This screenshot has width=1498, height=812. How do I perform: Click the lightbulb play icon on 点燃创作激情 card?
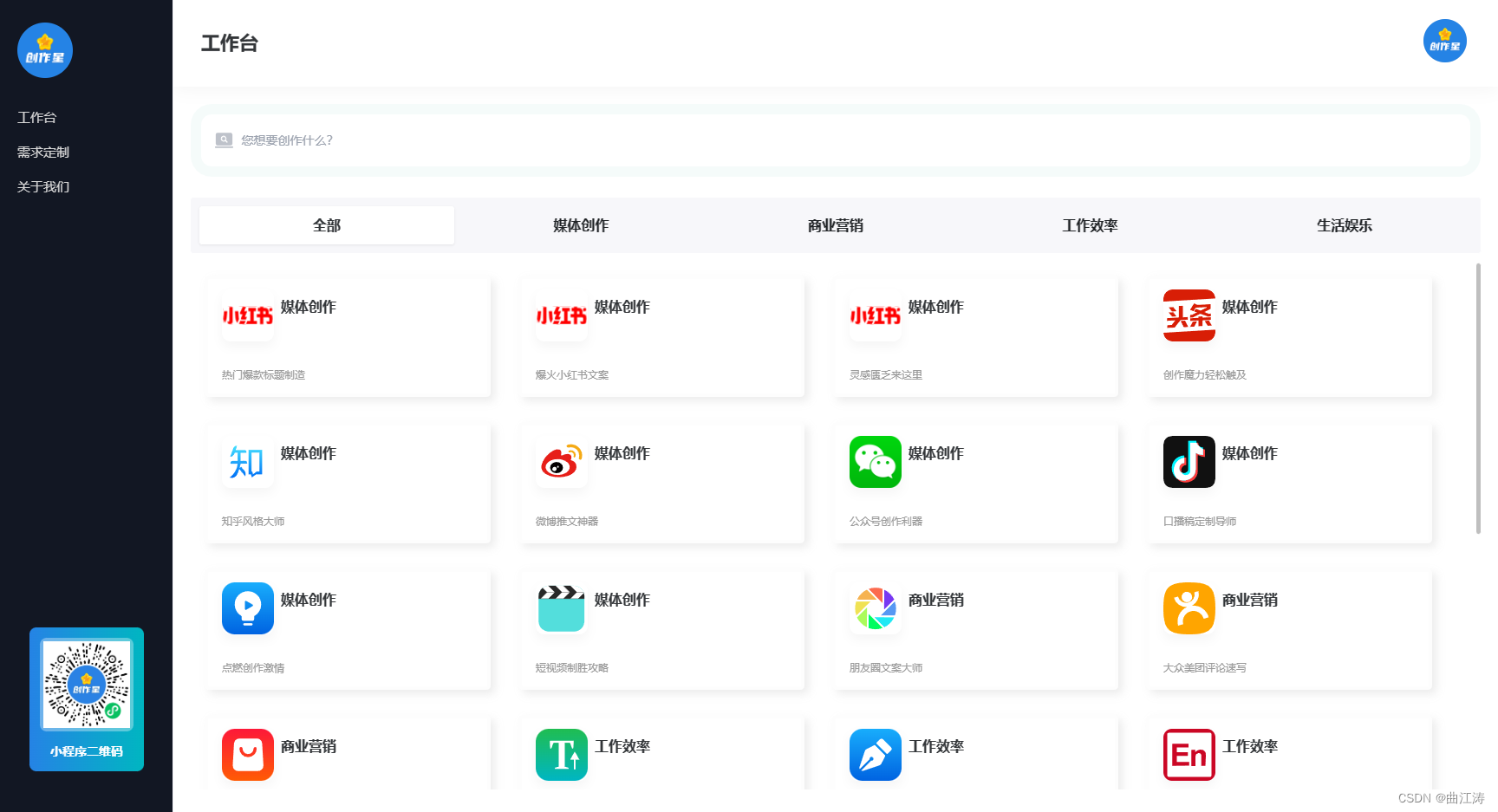248,608
